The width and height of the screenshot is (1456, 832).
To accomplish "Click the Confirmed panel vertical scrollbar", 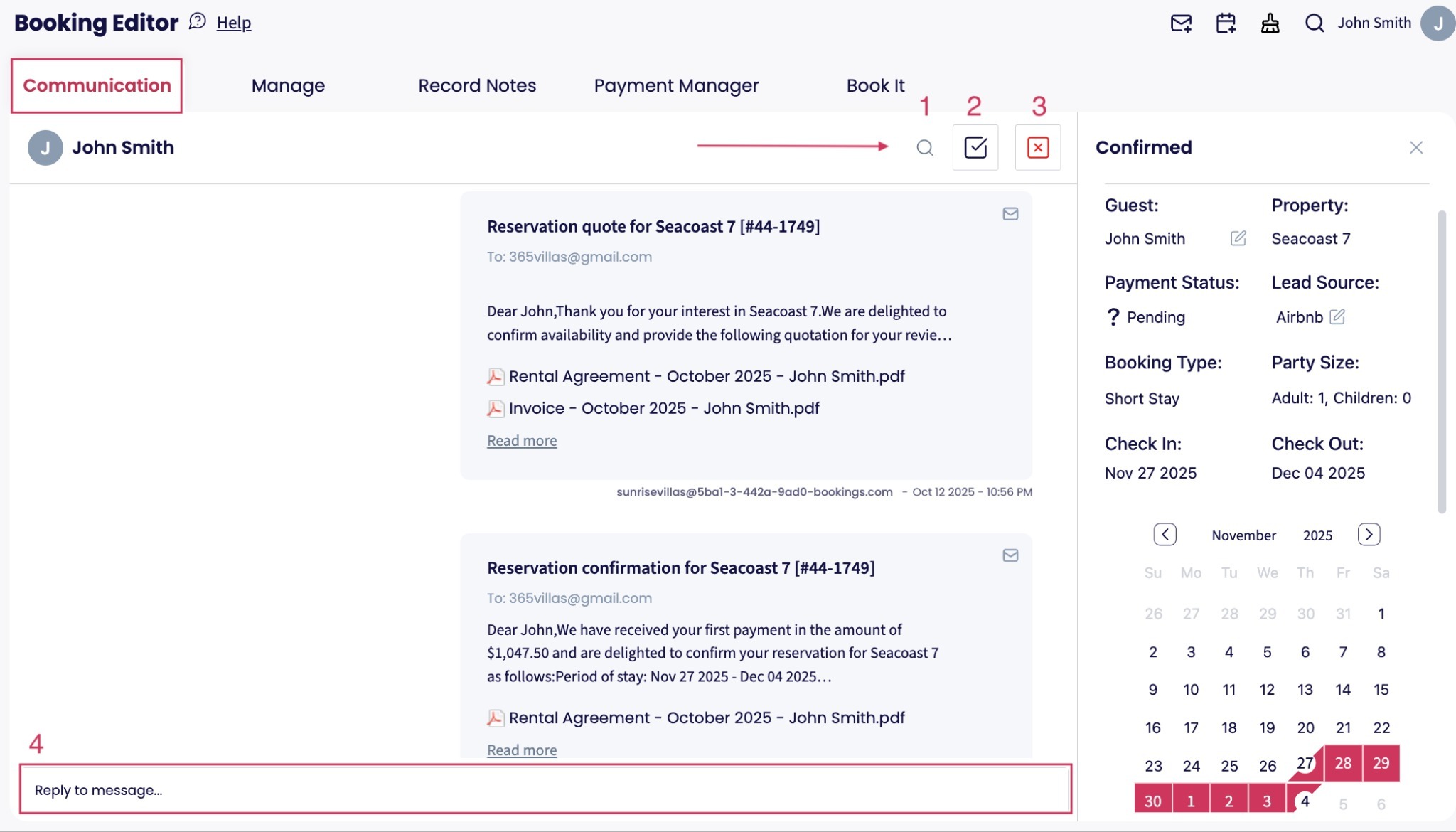I will (1441, 361).
